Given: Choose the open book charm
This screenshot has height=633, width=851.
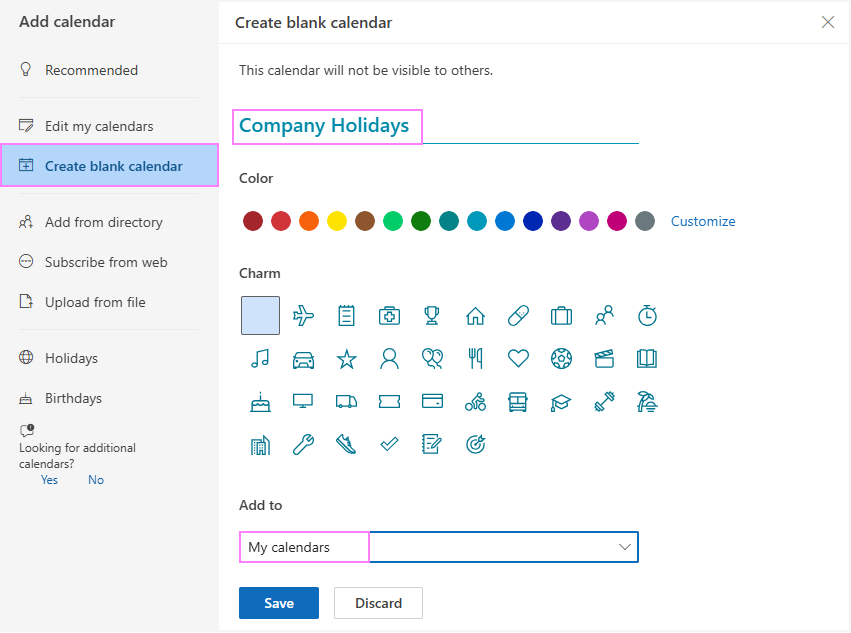Looking at the screenshot, I should point(647,358).
